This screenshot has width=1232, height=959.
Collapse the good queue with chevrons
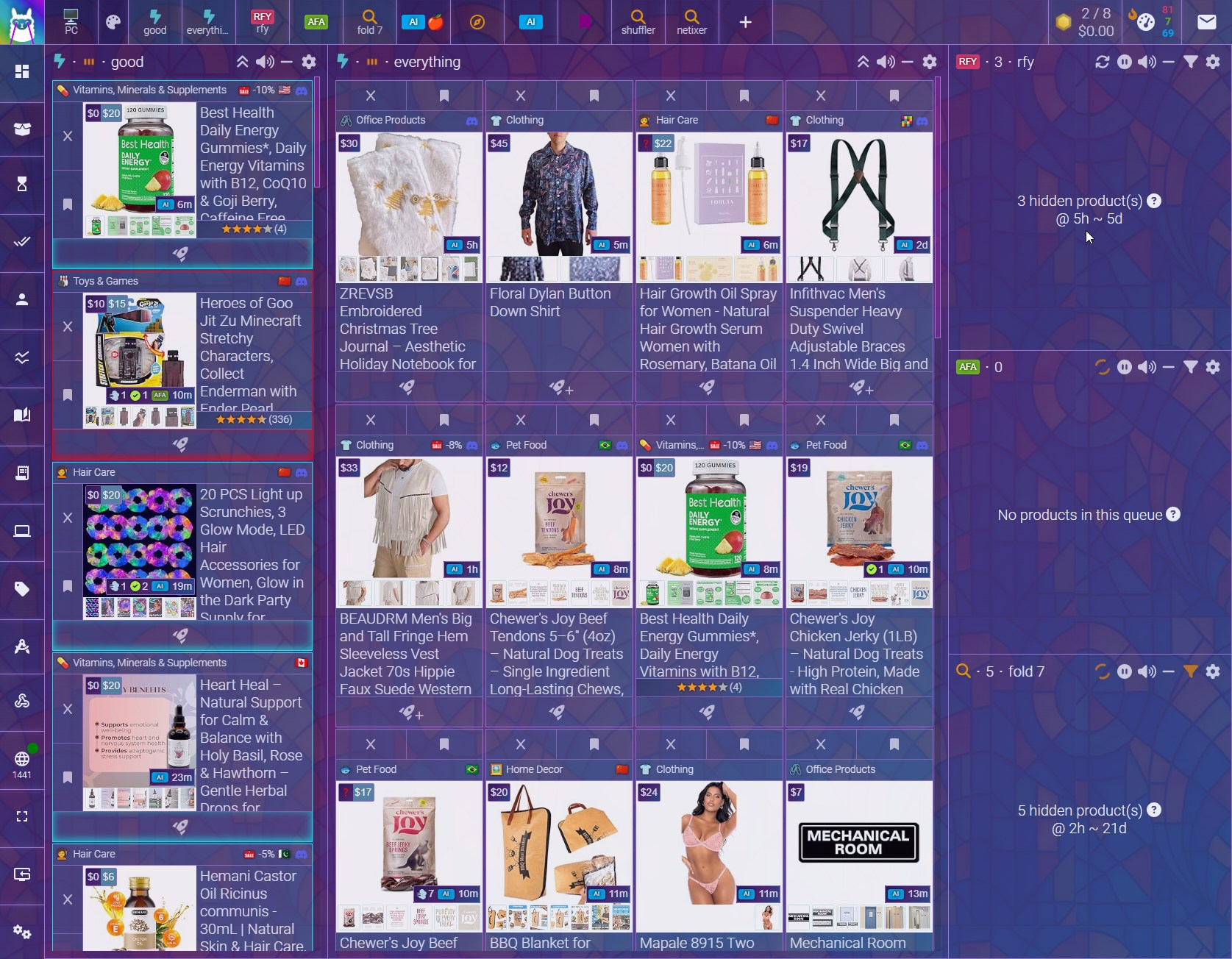[242, 62]
